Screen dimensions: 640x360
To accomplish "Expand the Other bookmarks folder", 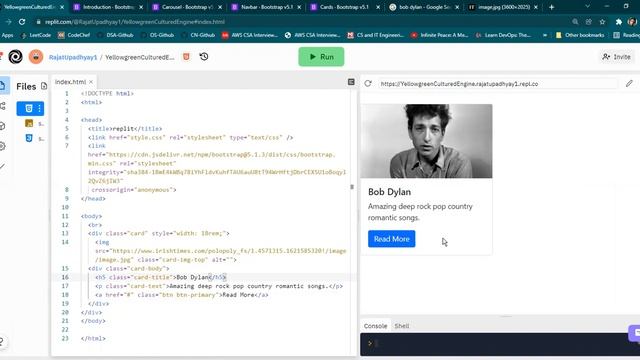I will 580,35.
